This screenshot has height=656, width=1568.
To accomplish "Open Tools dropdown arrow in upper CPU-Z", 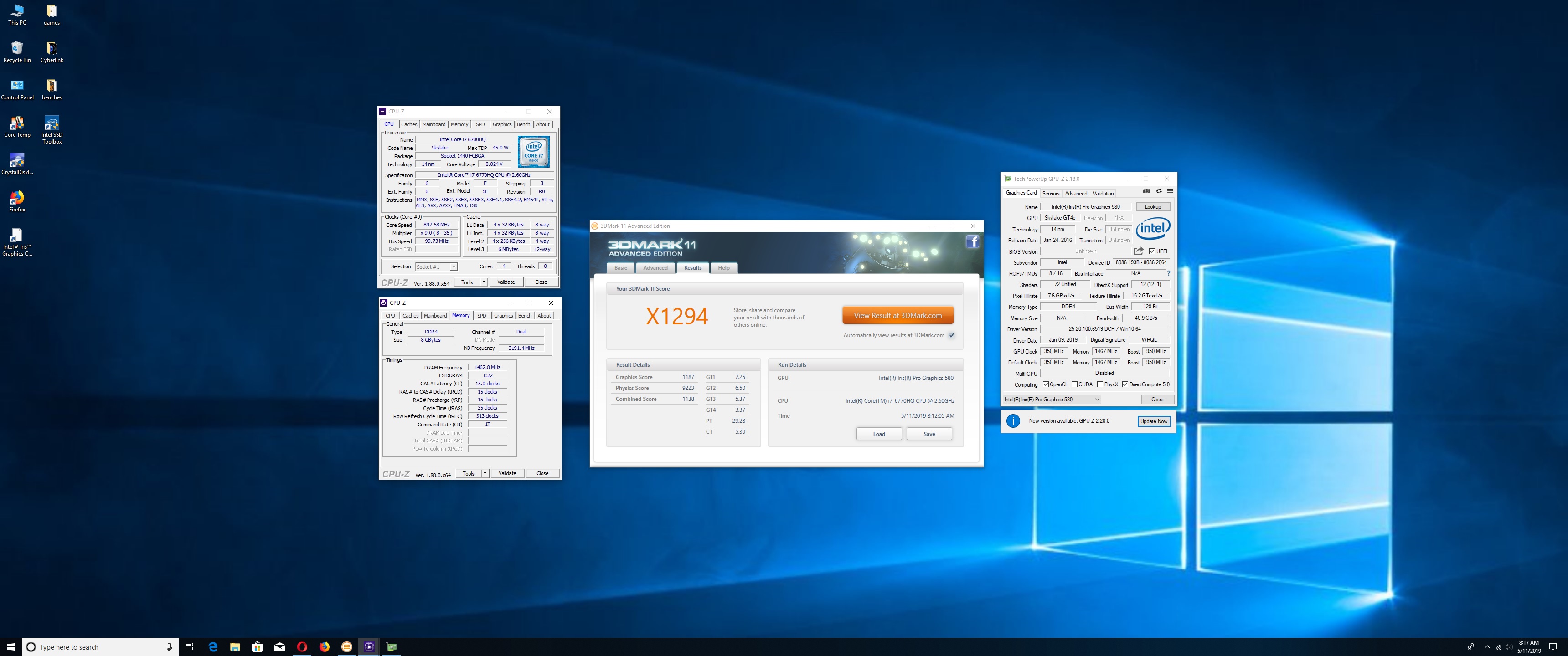I will coord(483,282).
